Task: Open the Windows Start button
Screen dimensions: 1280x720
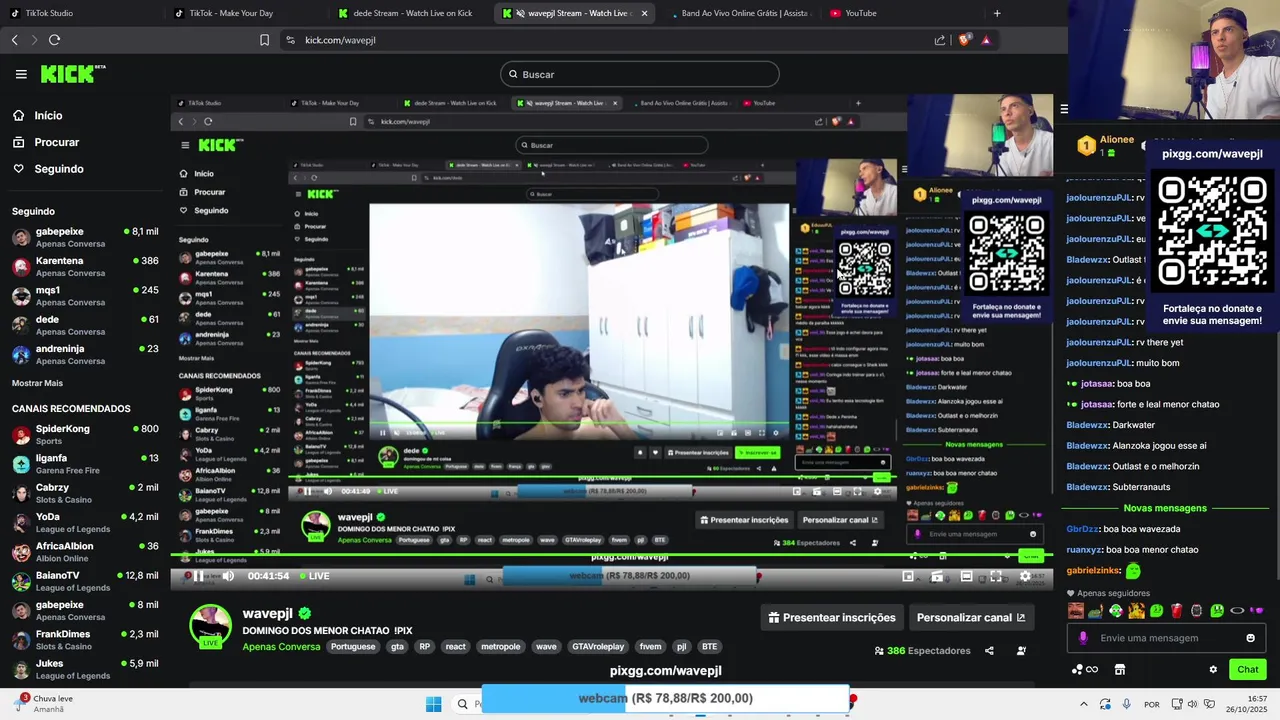Action: (x=433, y=704)
